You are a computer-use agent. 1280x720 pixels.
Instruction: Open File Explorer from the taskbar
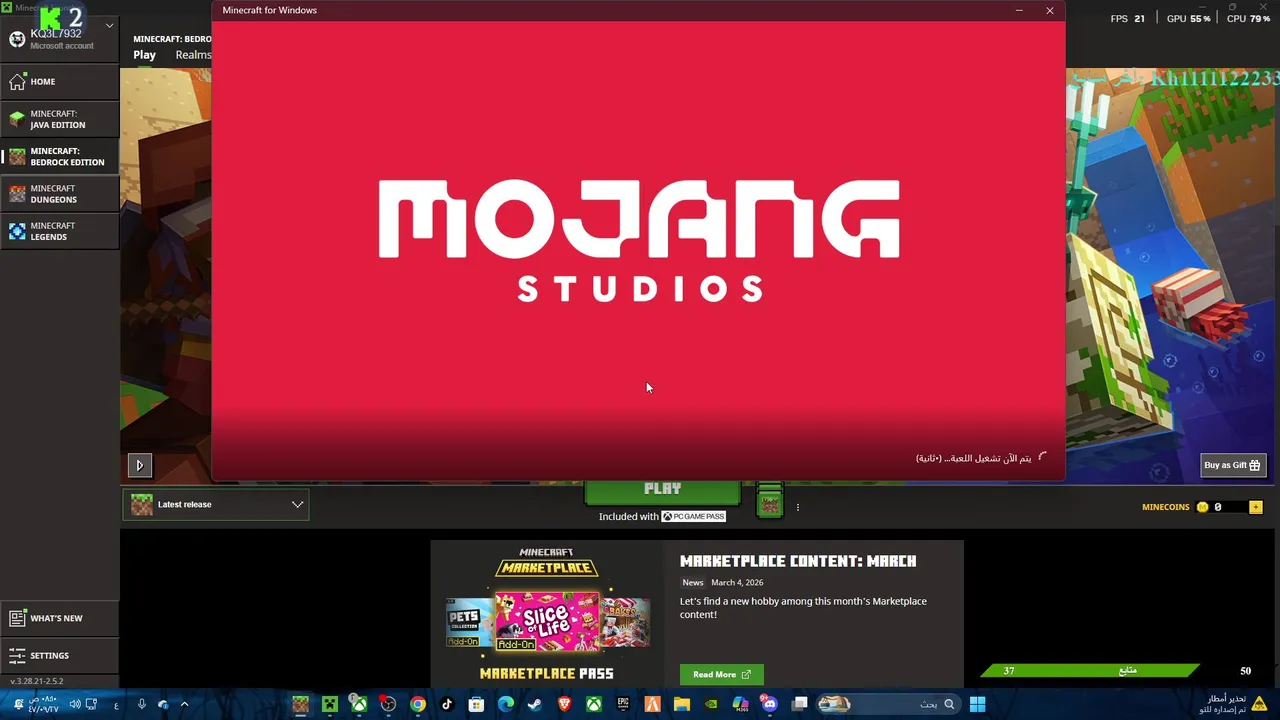click(682, 704)
